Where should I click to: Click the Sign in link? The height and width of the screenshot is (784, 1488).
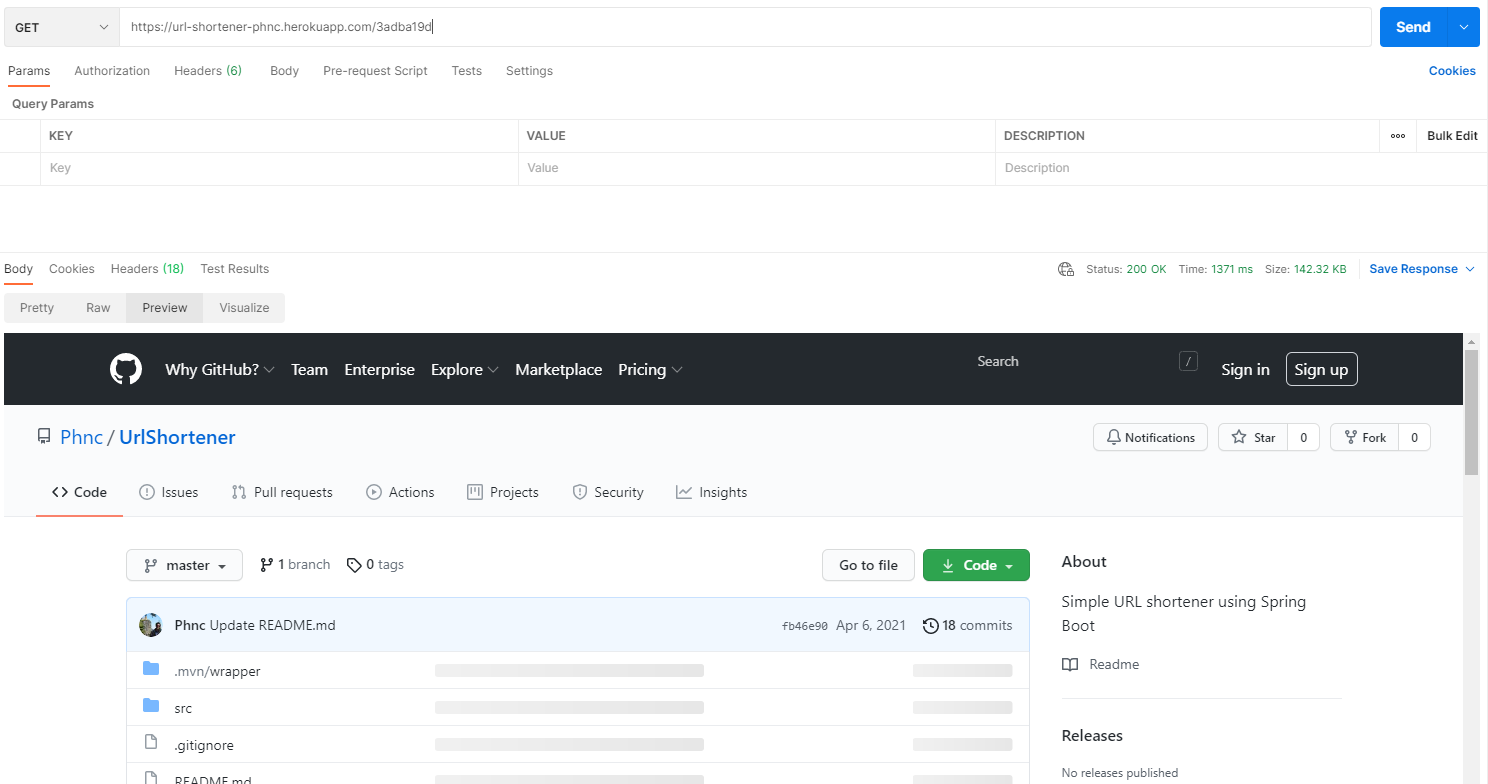(x=1245, y=369)
